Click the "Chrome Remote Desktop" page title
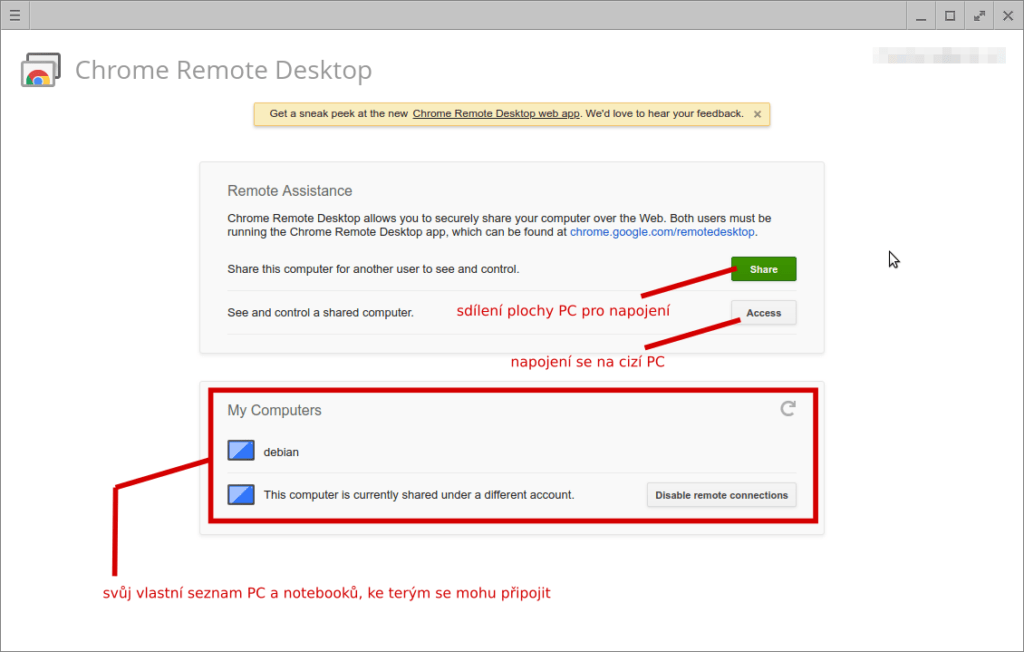This screenshot has width=1024, height=652. click(223, 70)
